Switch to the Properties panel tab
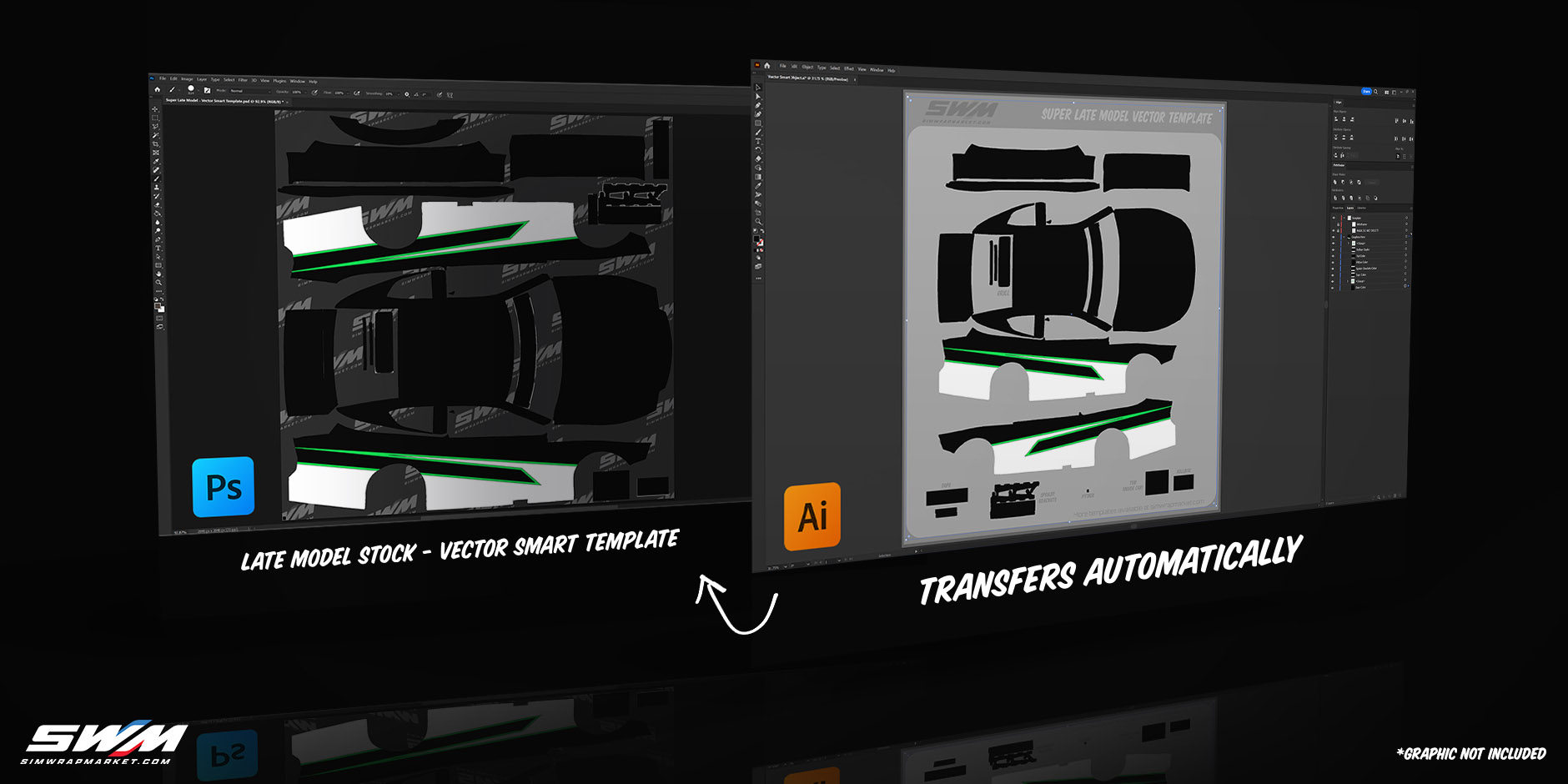Image resolution: width=1568 pixels, height=784 pixels. [x=1337, y=209]
